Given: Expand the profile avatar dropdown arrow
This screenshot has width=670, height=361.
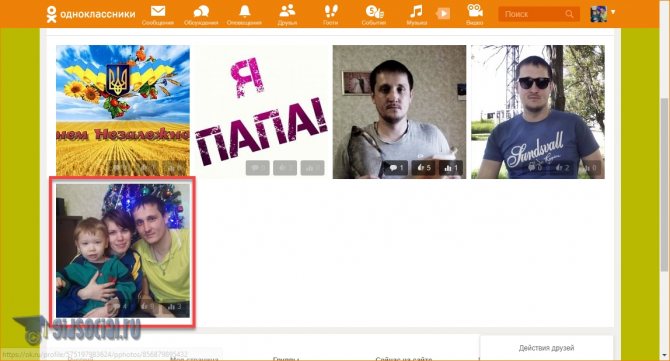Looking at the screenshot, I should coord(613,12).
